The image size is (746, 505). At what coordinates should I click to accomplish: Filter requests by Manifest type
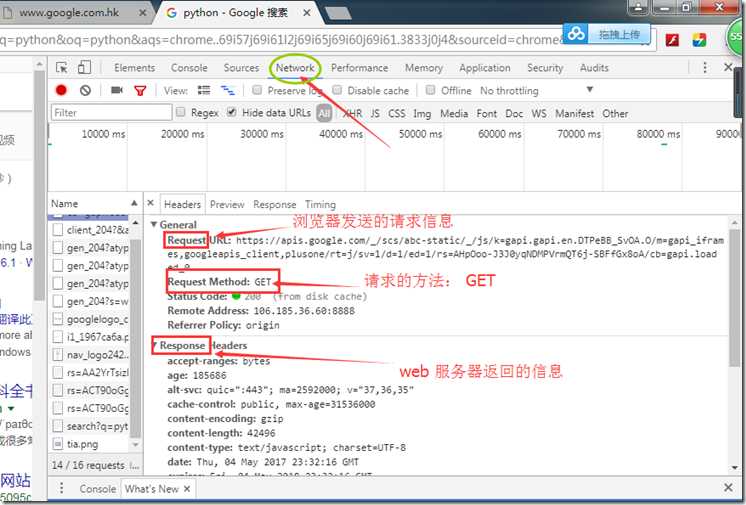click(x=574, y=113)
